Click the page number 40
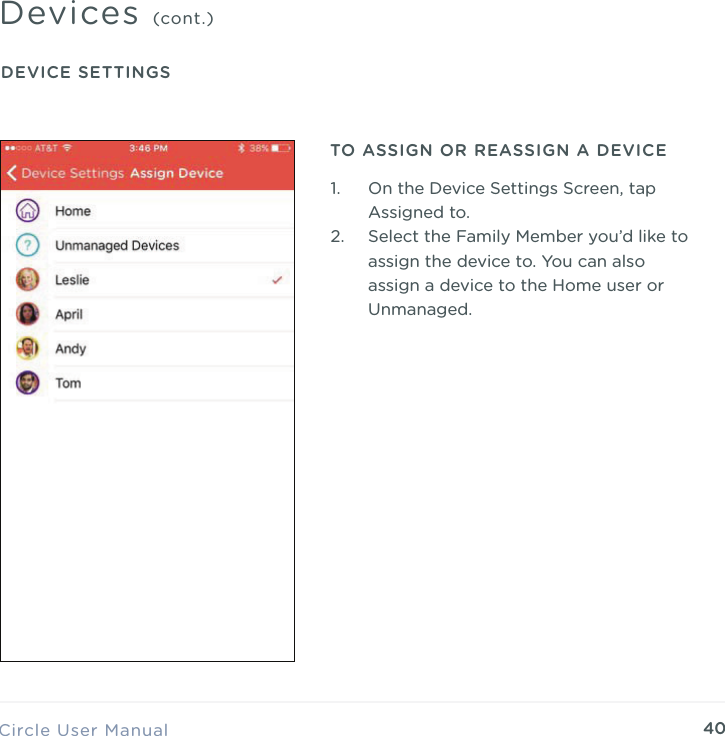The width and height of the screenshot is (725, 736). click(x=714, y=728)
